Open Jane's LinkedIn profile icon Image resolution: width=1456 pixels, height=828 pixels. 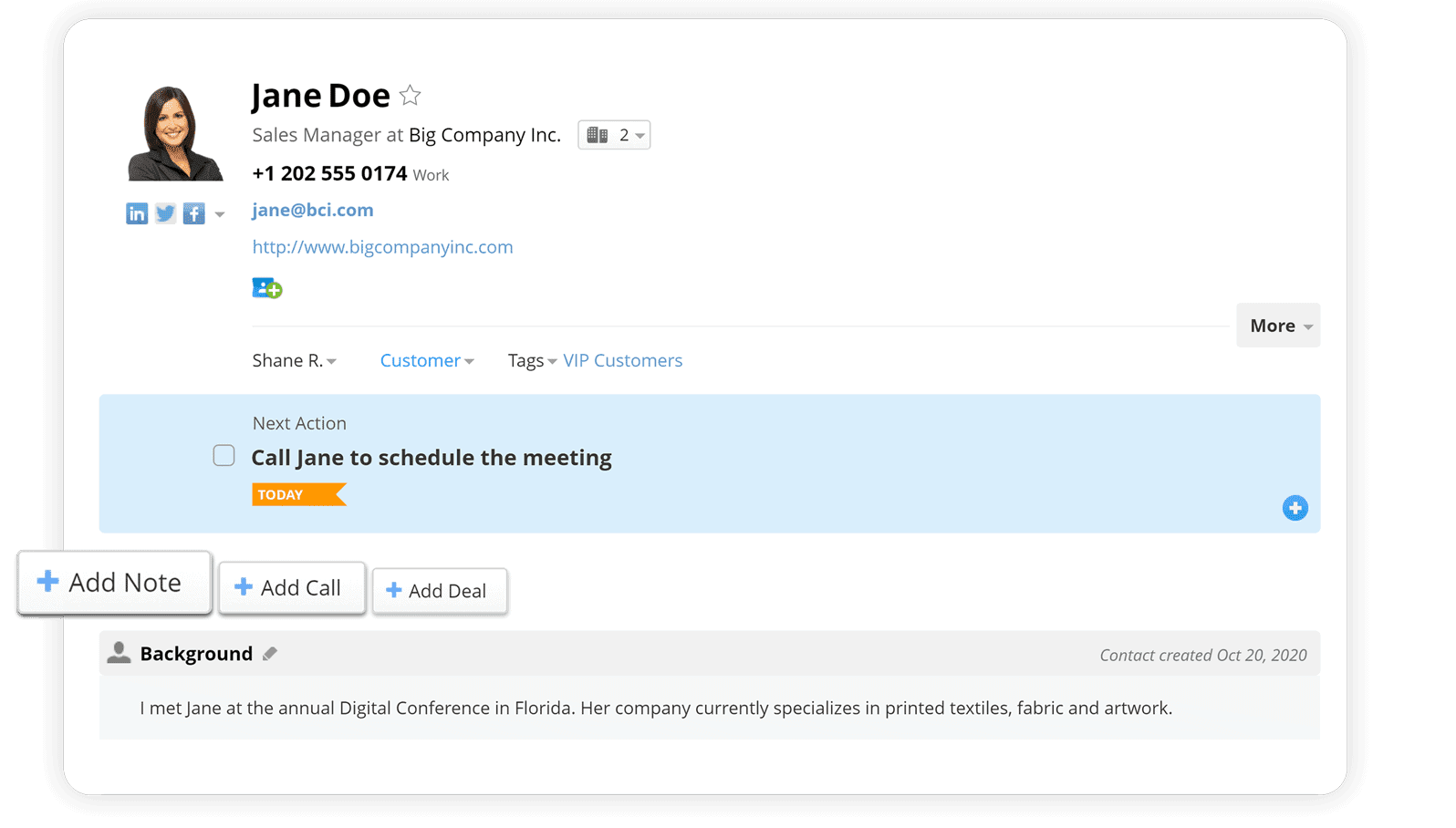tap(137, 213)
